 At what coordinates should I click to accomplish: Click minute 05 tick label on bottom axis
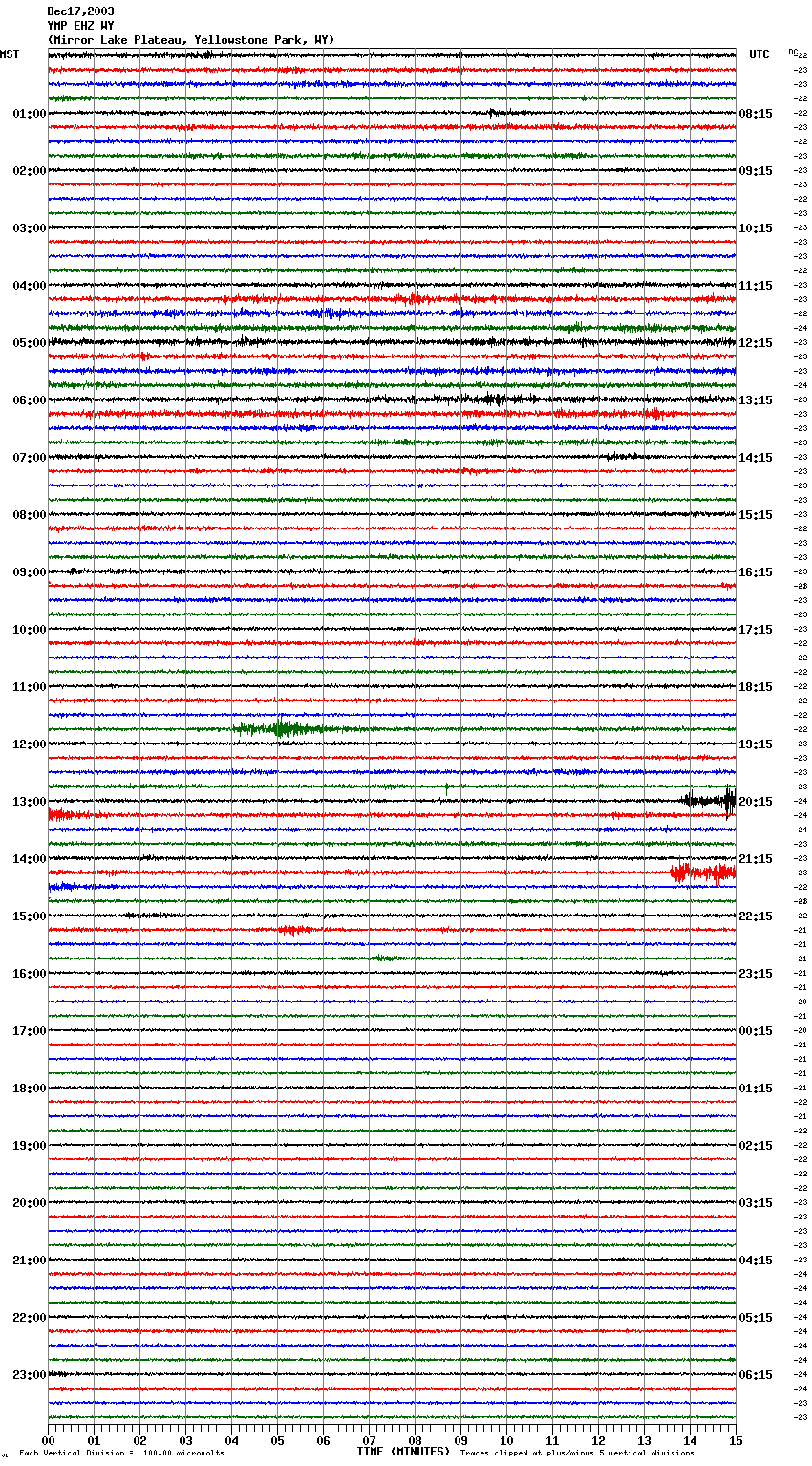tap(277, 1440)
